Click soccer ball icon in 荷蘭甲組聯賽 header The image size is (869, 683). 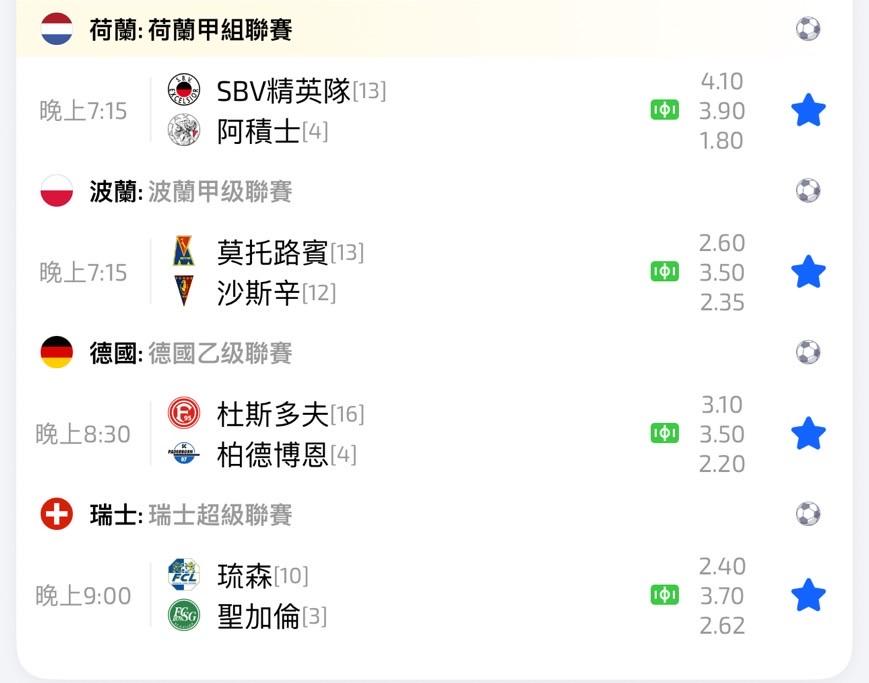click(808, 29)
